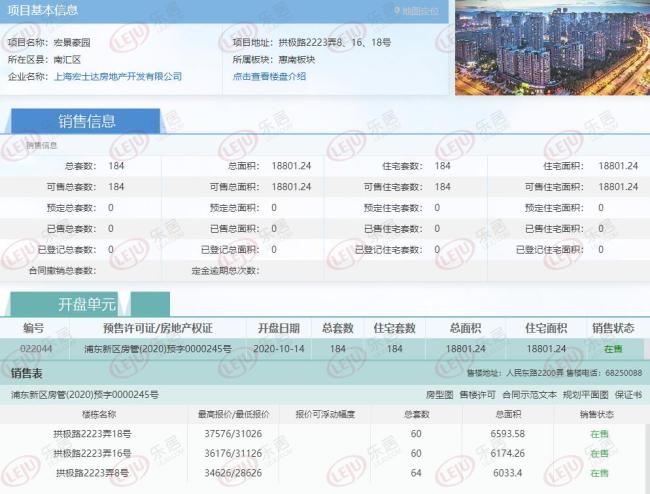Open building 拱极路2223弄16号

click(x=92, y=453)
